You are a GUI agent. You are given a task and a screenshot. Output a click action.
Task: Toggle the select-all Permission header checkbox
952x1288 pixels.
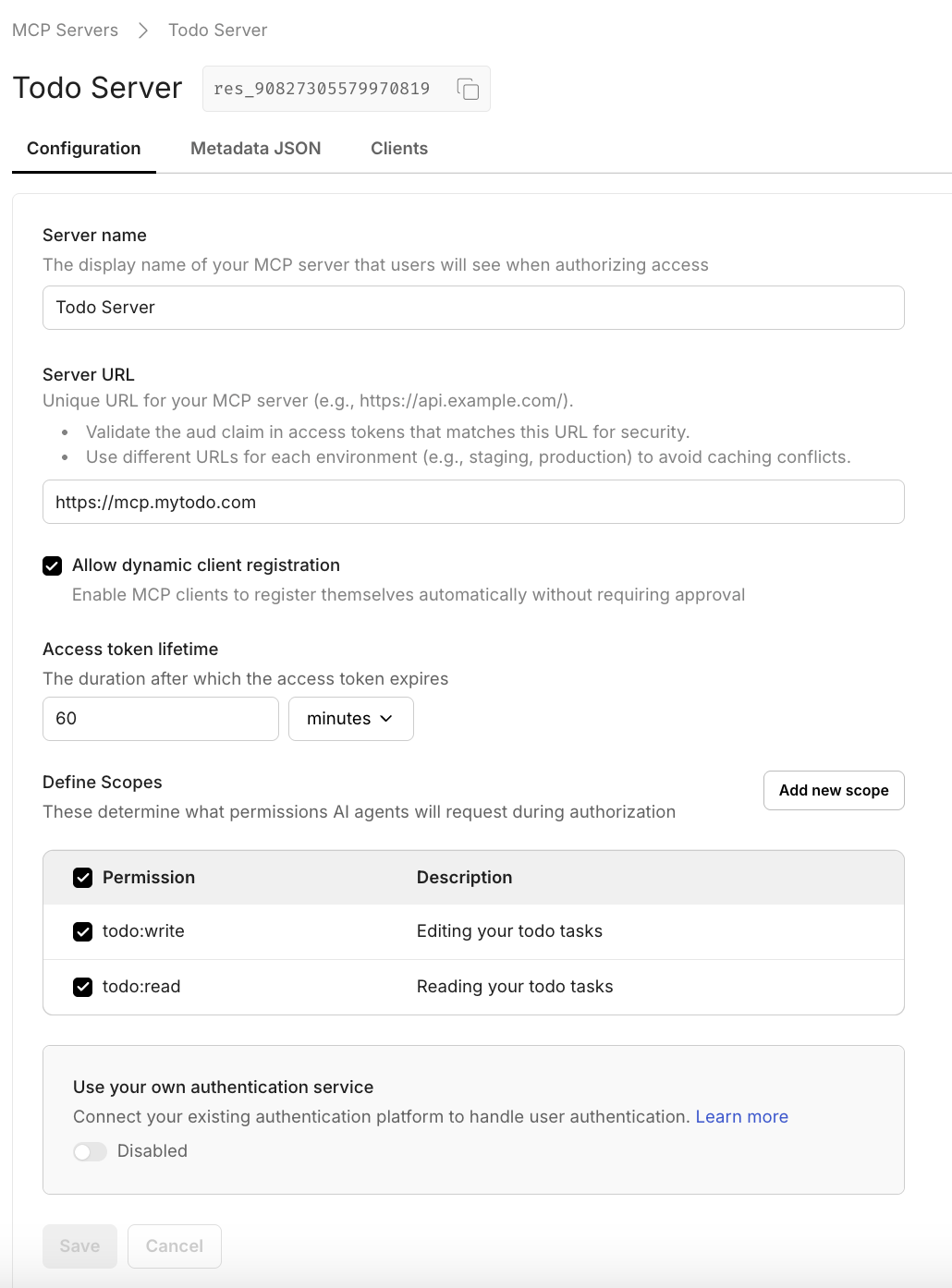pos(82,878)
